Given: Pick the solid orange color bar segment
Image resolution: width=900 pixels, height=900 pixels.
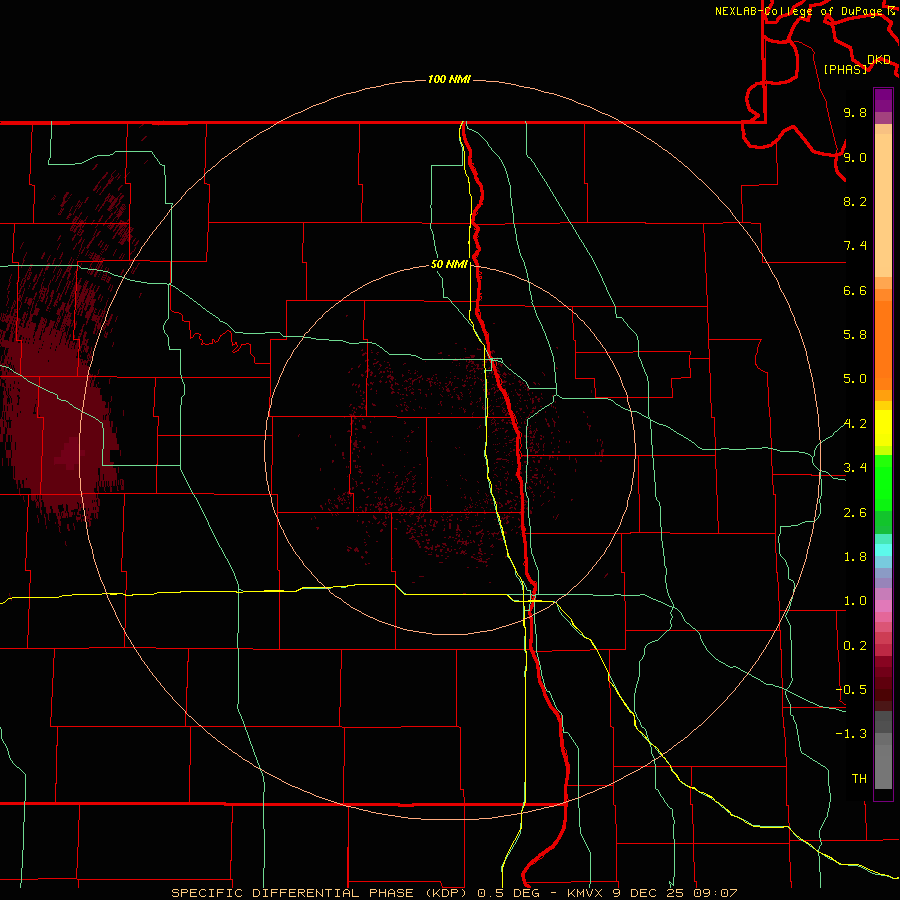Looking at the screenshot, I should (883, 346).
